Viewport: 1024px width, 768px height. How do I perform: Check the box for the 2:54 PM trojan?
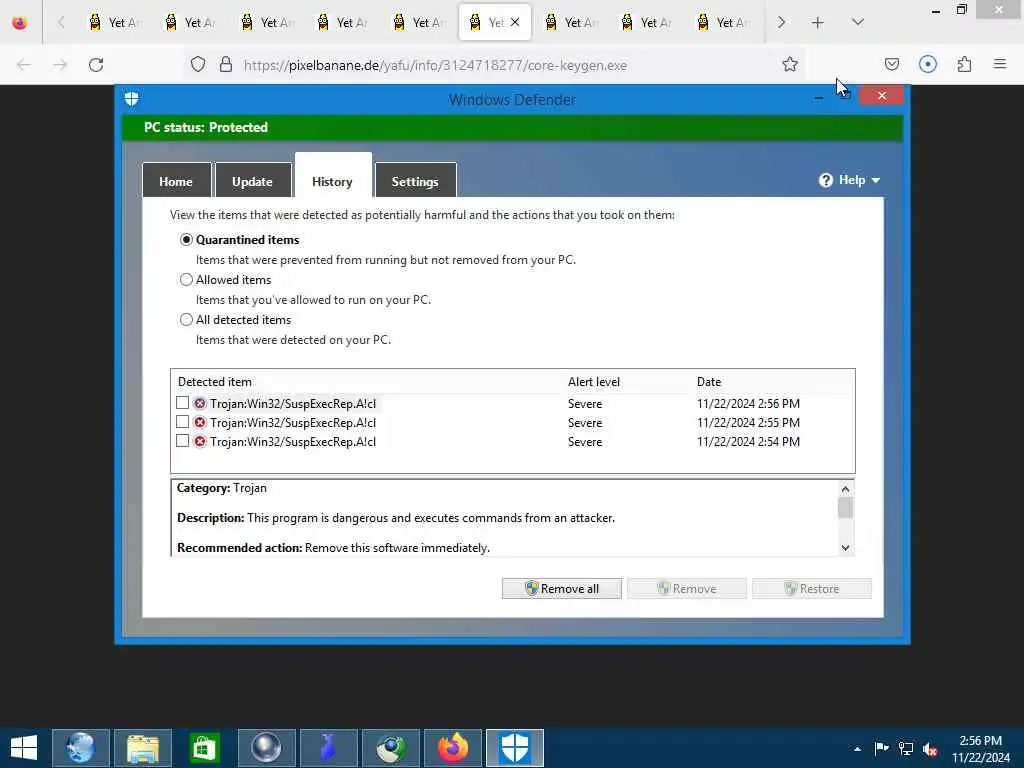tap(183, 441)
